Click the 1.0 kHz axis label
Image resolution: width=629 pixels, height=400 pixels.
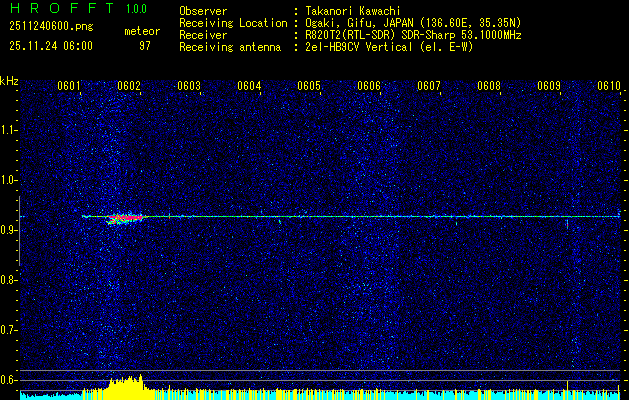pos(8,181)
